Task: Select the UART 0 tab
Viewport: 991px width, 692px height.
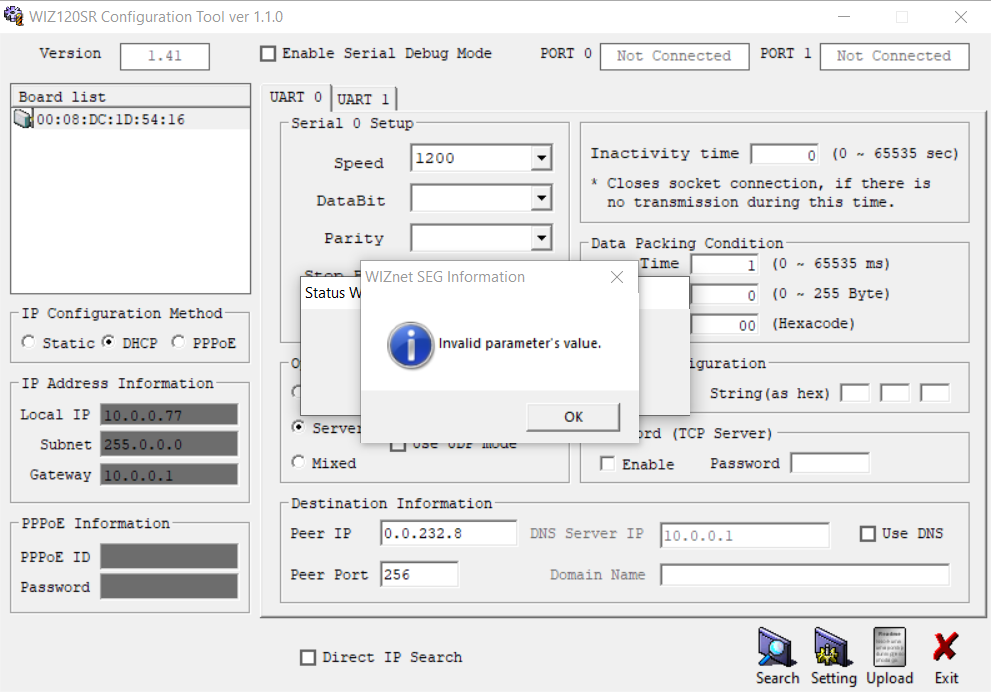Action: 296,97
